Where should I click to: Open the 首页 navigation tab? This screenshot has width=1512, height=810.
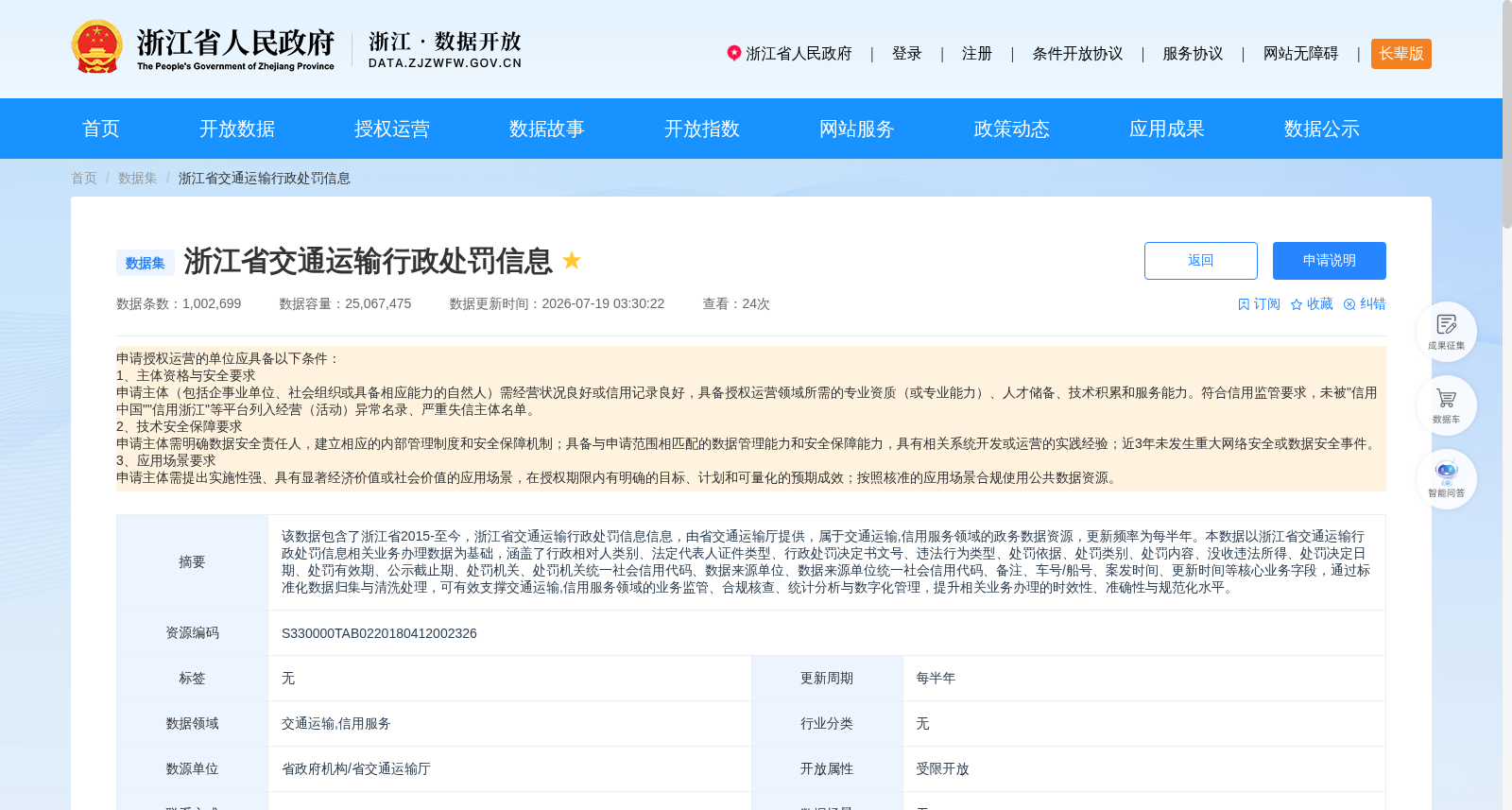click(101, 129)
